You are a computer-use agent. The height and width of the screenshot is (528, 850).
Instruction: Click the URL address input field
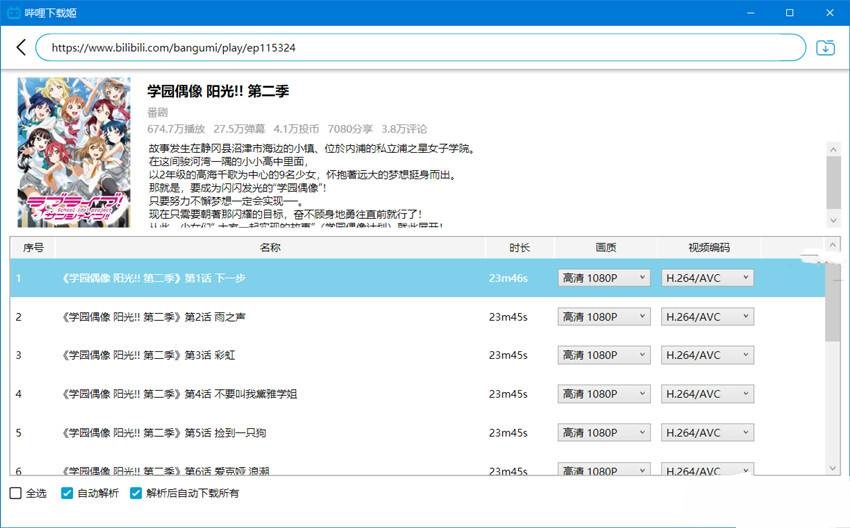tap(421, 48)
